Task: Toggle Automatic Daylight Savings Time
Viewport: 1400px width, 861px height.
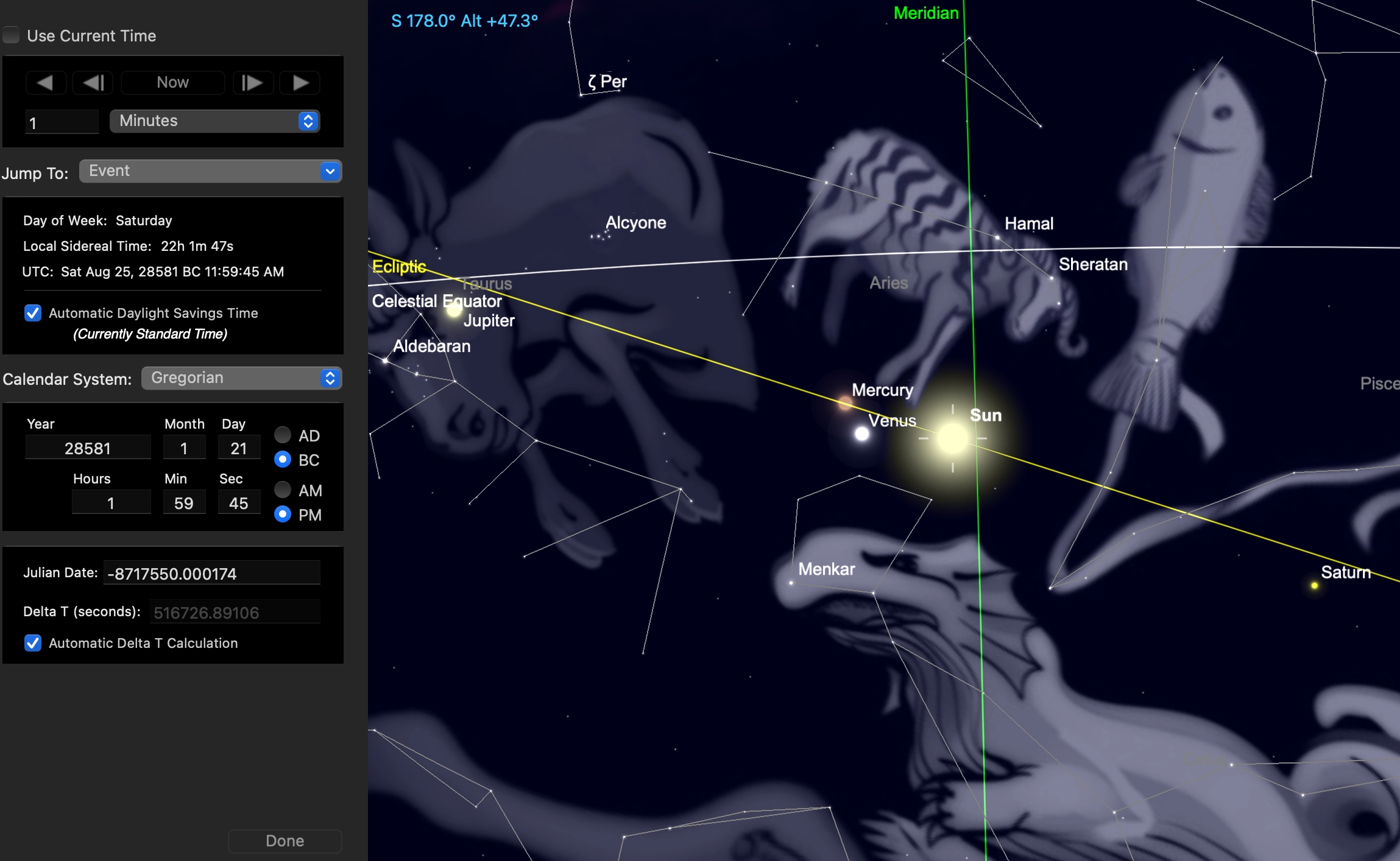Action: (x=33, y=313)
